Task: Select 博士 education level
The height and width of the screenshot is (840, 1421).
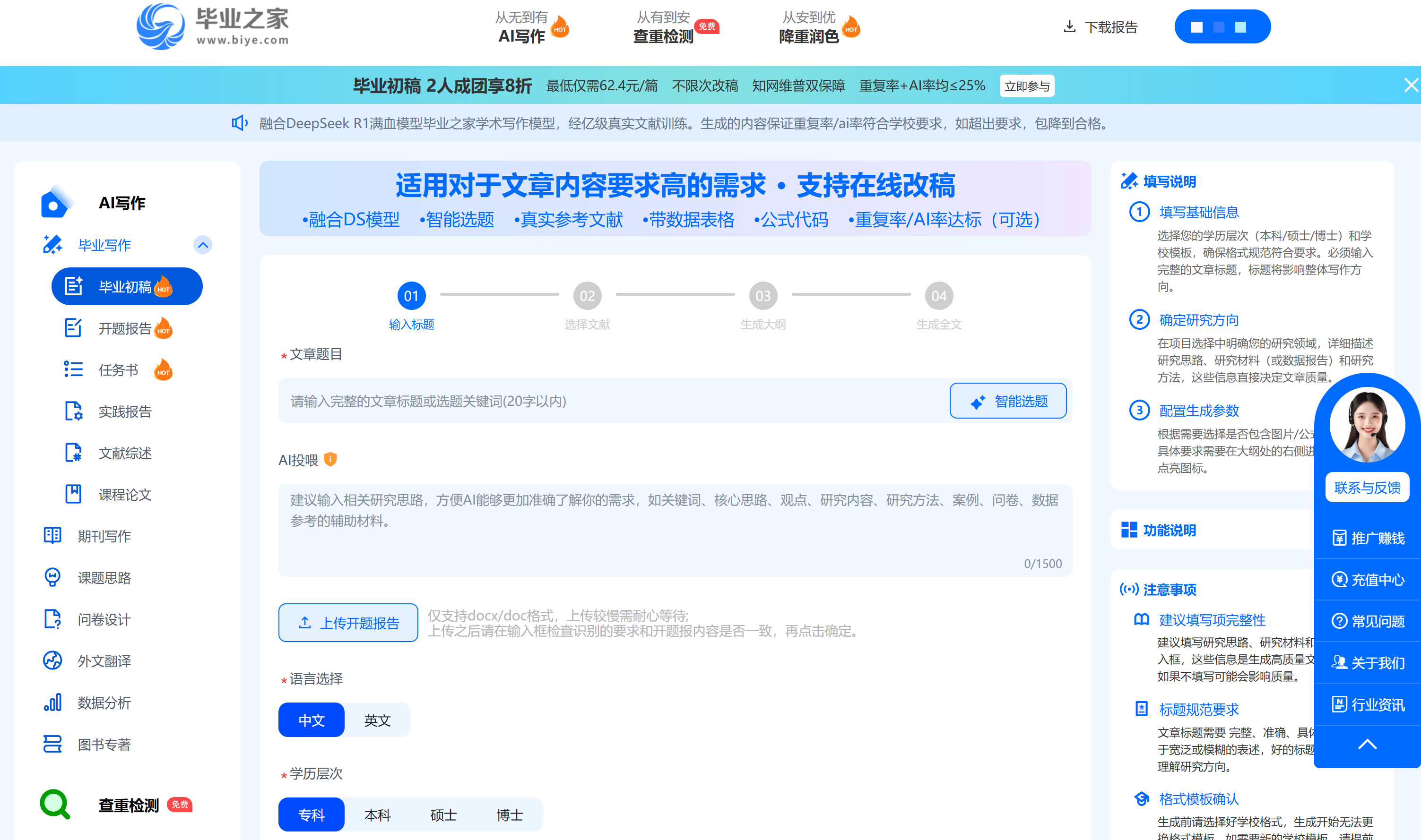Action: (510, 814)
